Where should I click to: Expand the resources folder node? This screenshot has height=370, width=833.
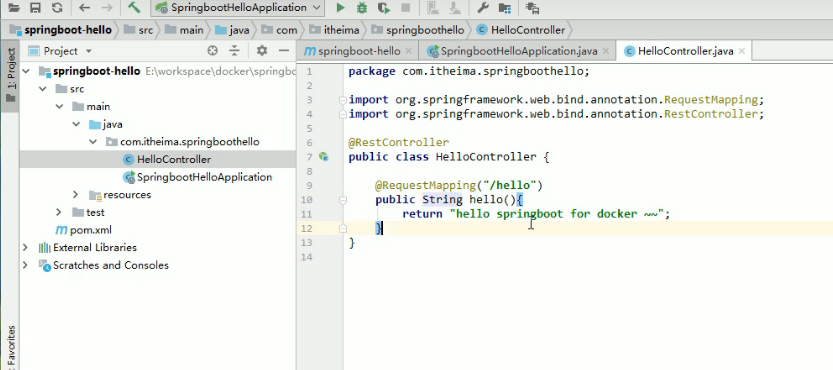click(x=76, y=195)
